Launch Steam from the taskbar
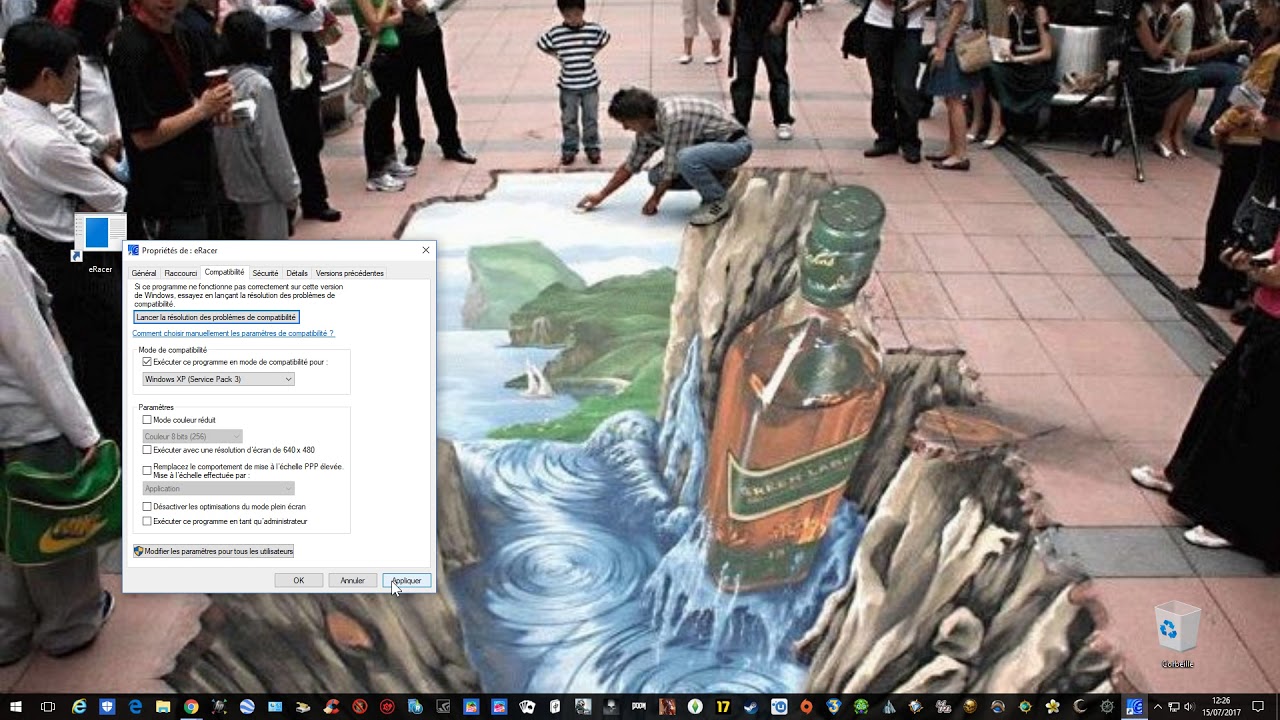This screenshot has width=1280, height=720. [x=751, y=707]
